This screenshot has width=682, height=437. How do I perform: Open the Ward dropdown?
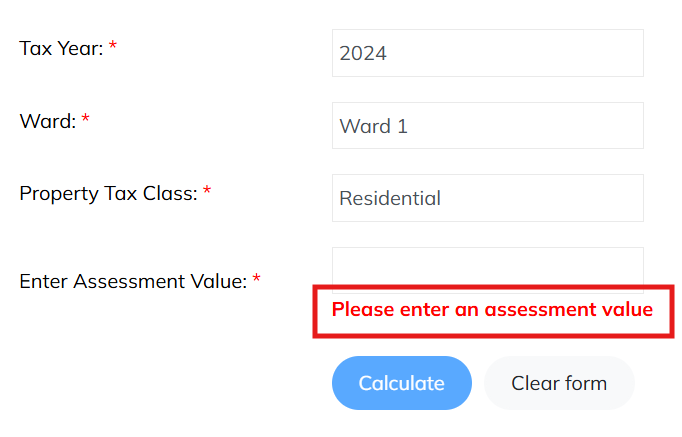pos(487,126)
